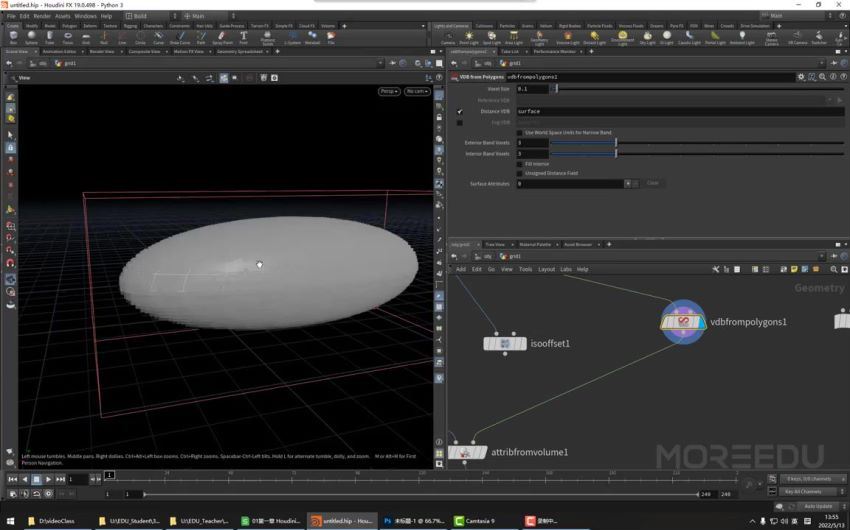Toggle the Fog VDB checkbox
The width and height of the screenshot is (850, 530).
click(x=460, y=122)
